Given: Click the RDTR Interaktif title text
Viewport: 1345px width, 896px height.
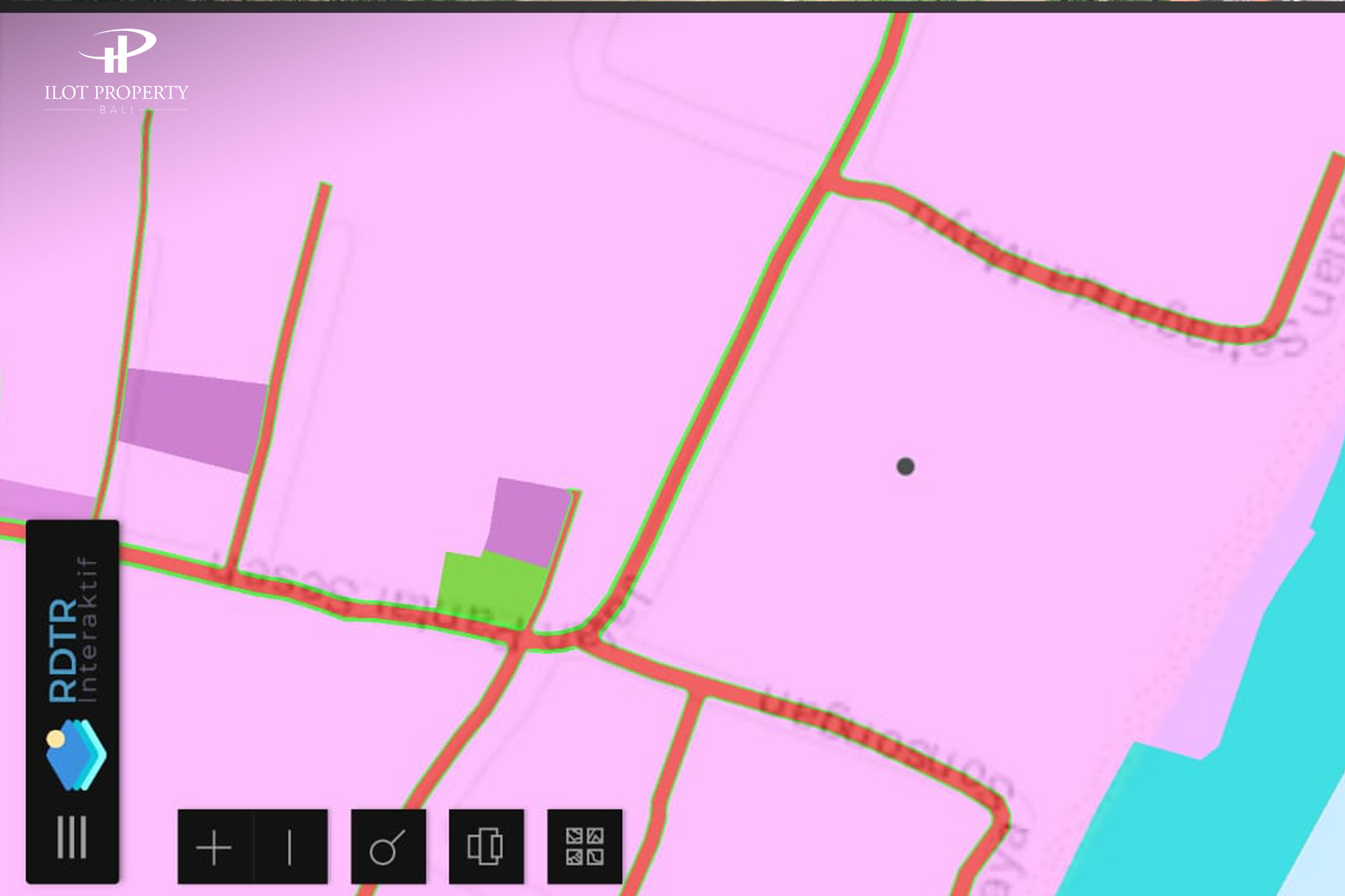Looking at the screenshot, I should (73, 629).
